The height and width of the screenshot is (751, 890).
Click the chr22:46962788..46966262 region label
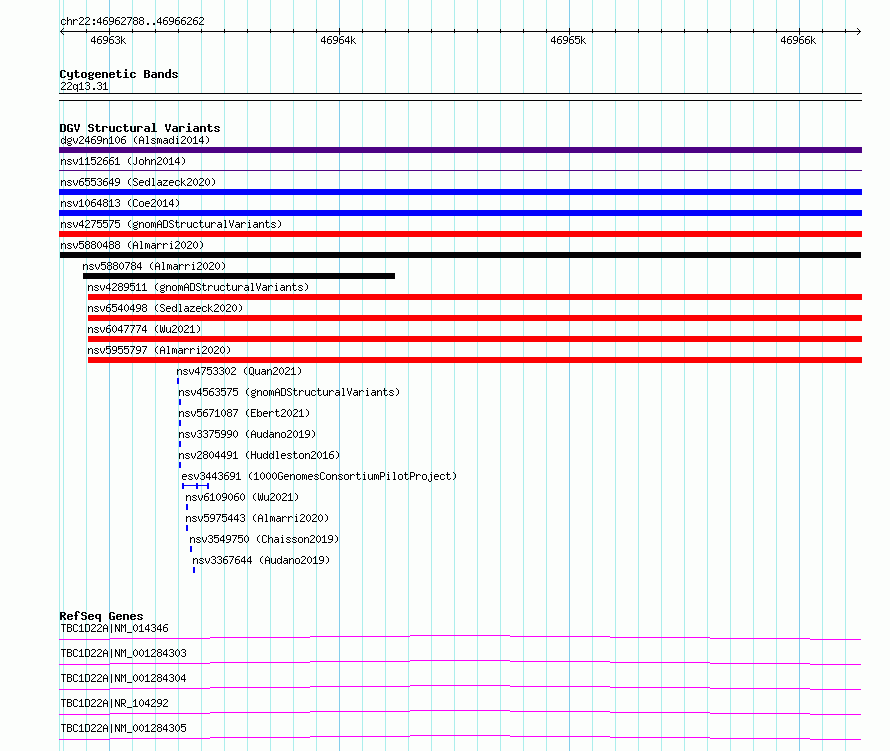tap(132, 21)
